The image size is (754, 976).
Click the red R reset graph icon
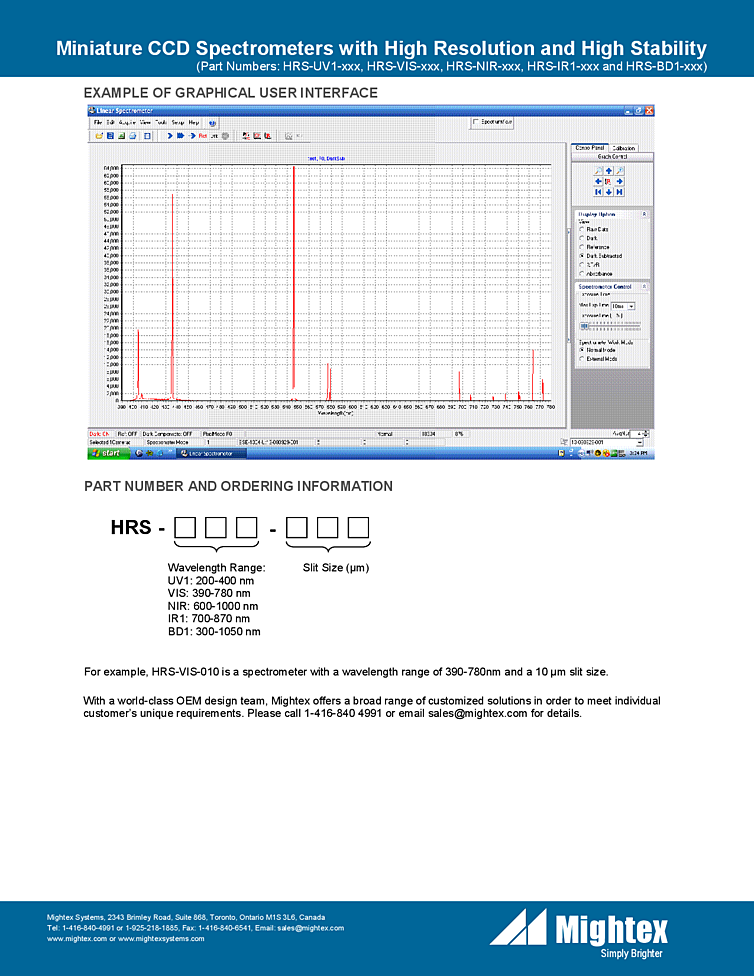tap(608, 182)
